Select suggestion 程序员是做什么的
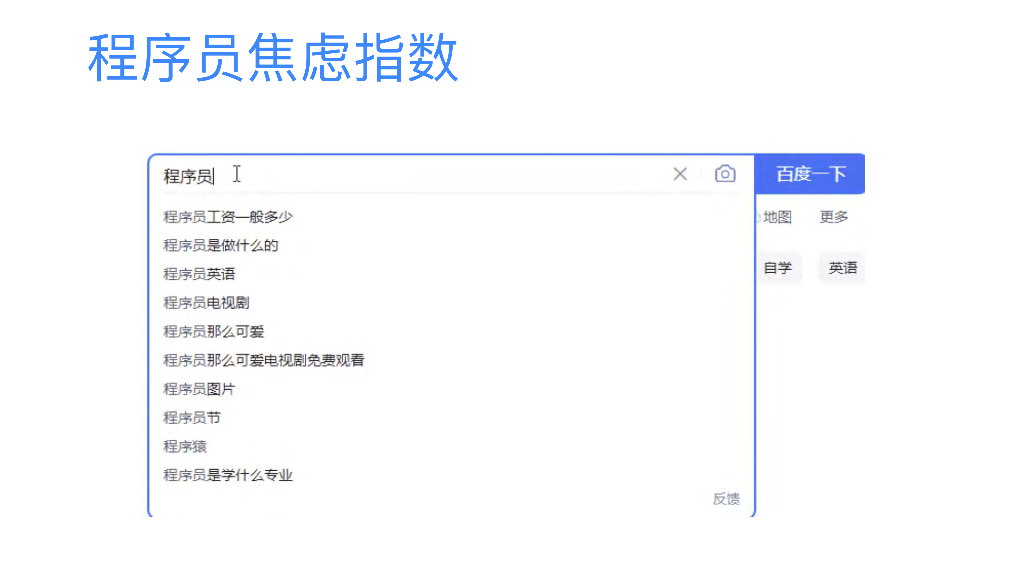Viewport: 1024px width, 576px height. (221, 246)
